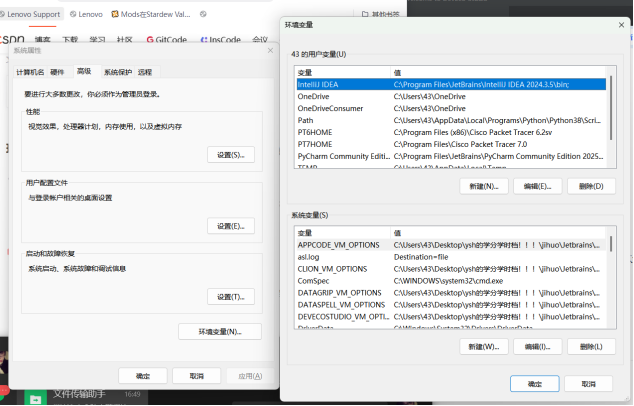Close the 环境变量 dialog window
Image resolution: width=634 pixels, height=406 pixels.
(621, 25)
